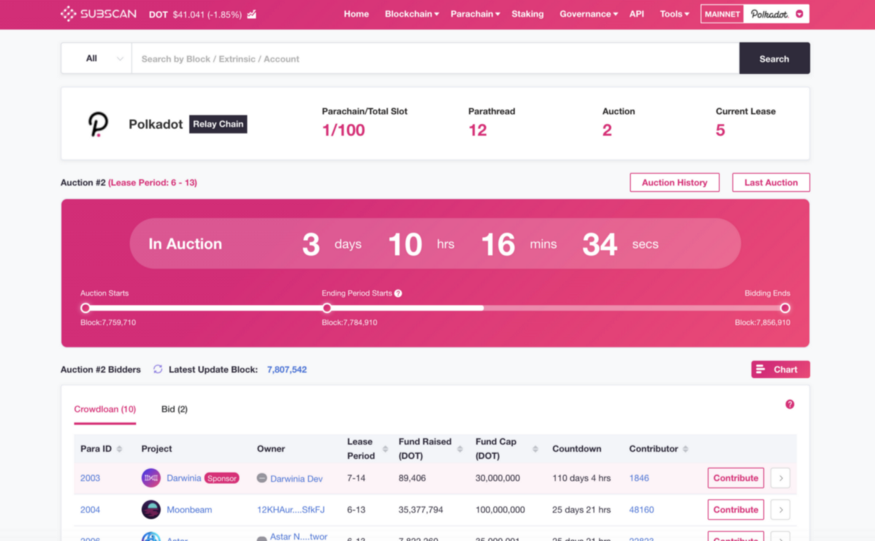Screen dimensions: 875x541
Task: Click the Polkadot P logo
Action: [98, 124]
